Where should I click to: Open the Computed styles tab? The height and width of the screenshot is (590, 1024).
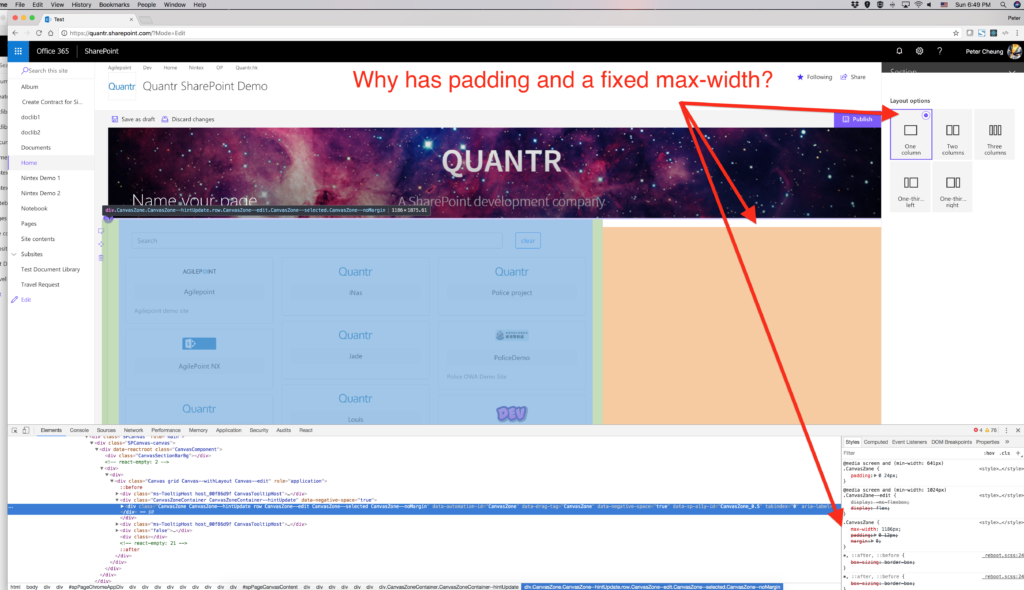(x=876, y=442)
